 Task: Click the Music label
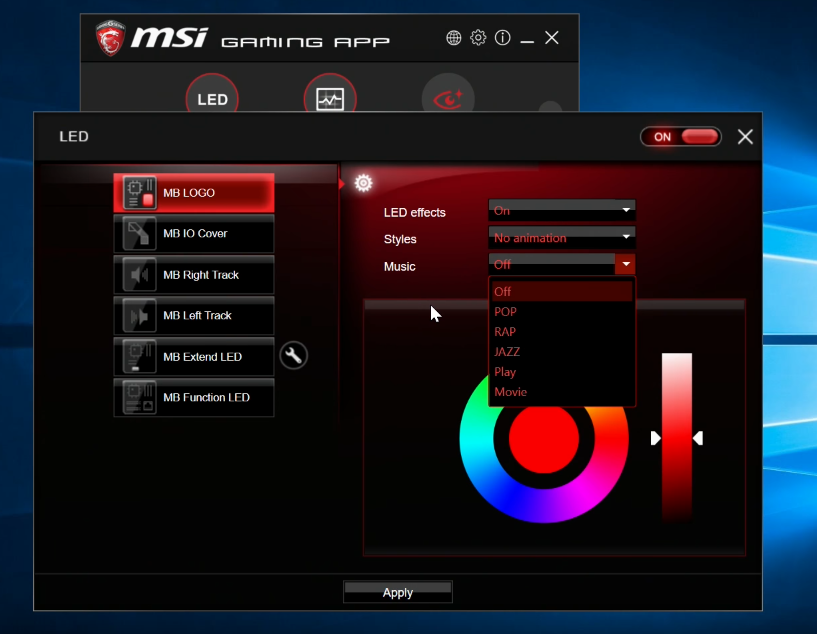(x=400, y=266)
